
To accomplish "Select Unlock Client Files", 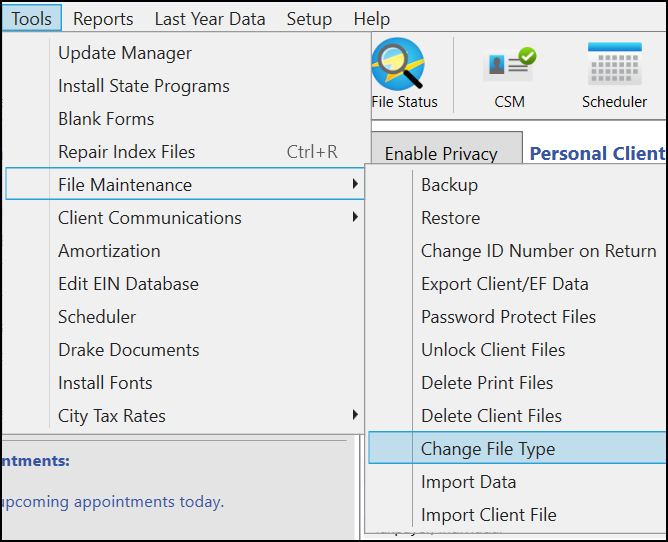I will [x=517, y=350].
